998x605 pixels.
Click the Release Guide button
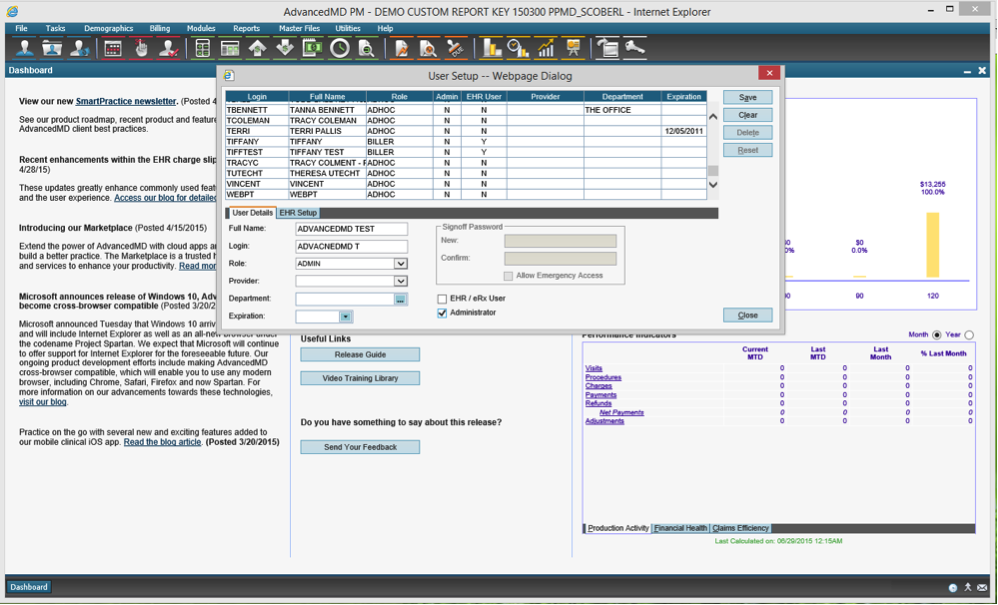(x=360, y=355)
